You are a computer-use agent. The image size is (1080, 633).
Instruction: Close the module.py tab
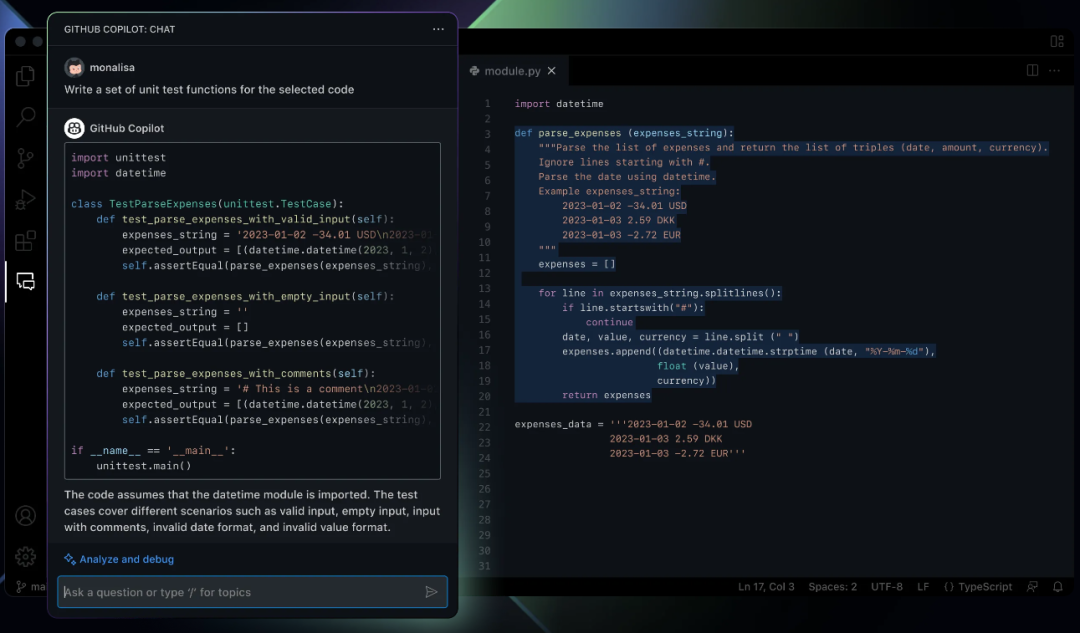click(552, 71)
